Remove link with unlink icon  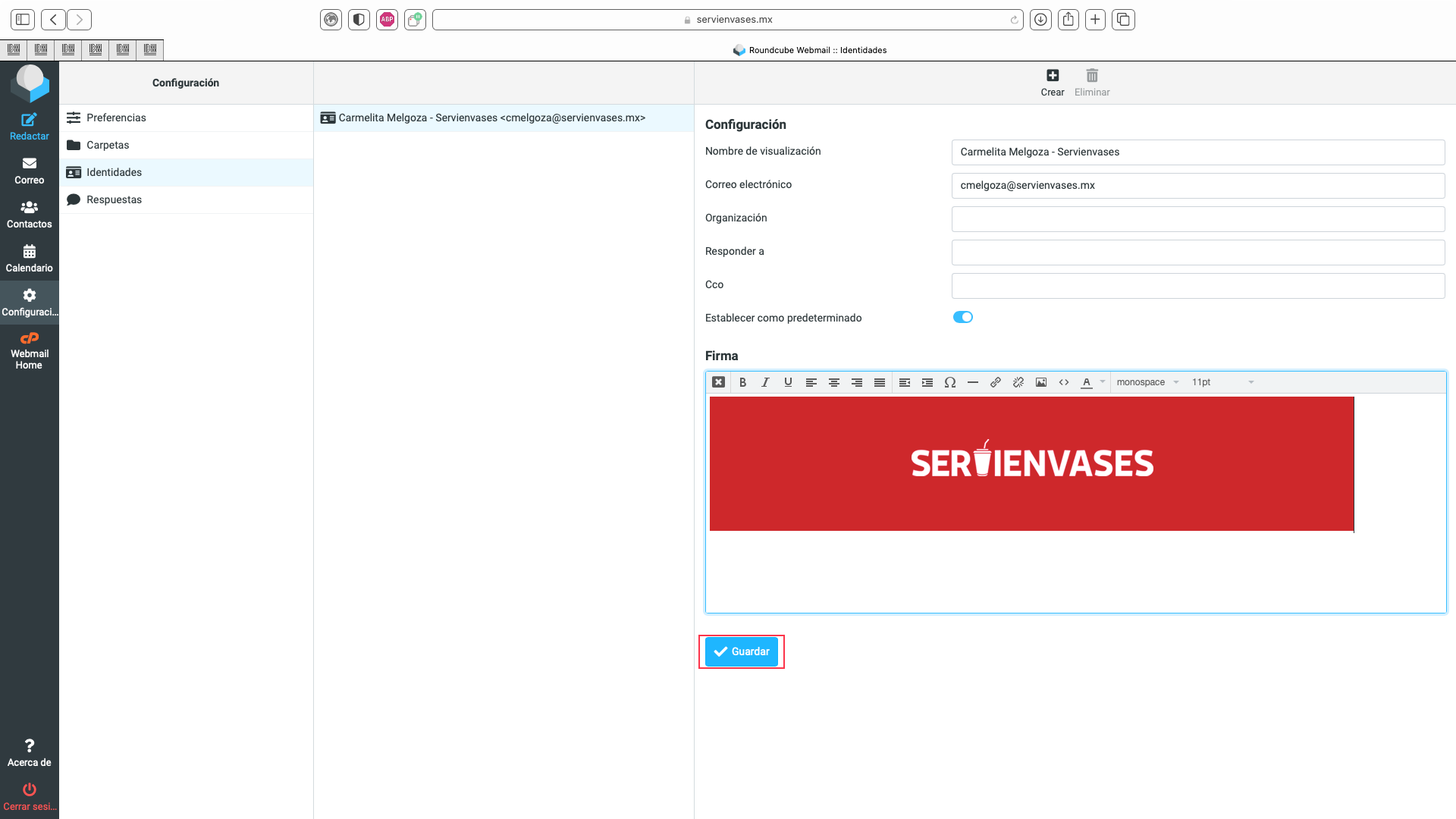click(1018, 382)
